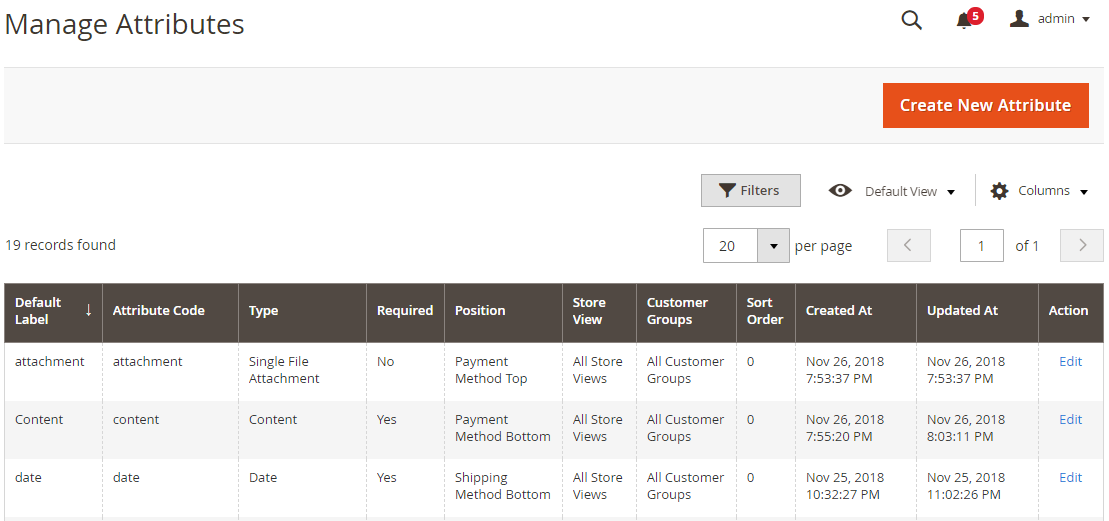Expand the Columns dropdown
Viewport: 1109px width, 521px height.
1083,191
